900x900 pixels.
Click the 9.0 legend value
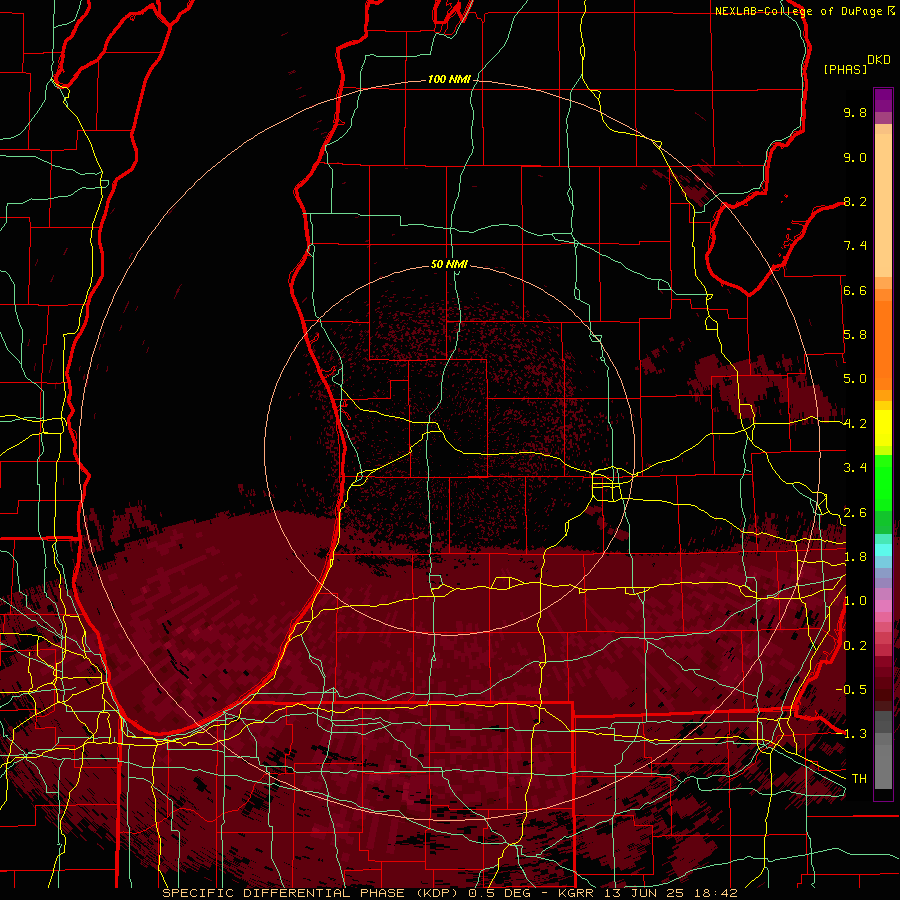[855, 157]
